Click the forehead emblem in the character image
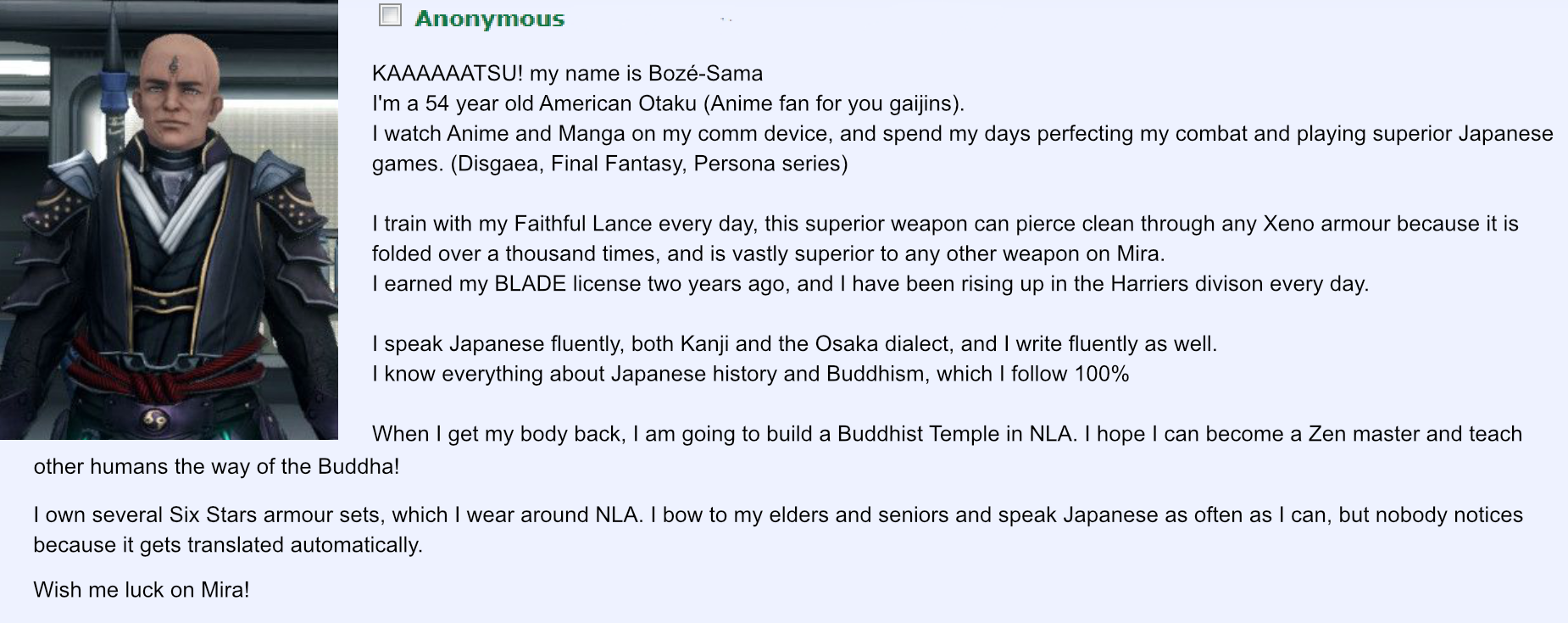 tap(175, 63)
